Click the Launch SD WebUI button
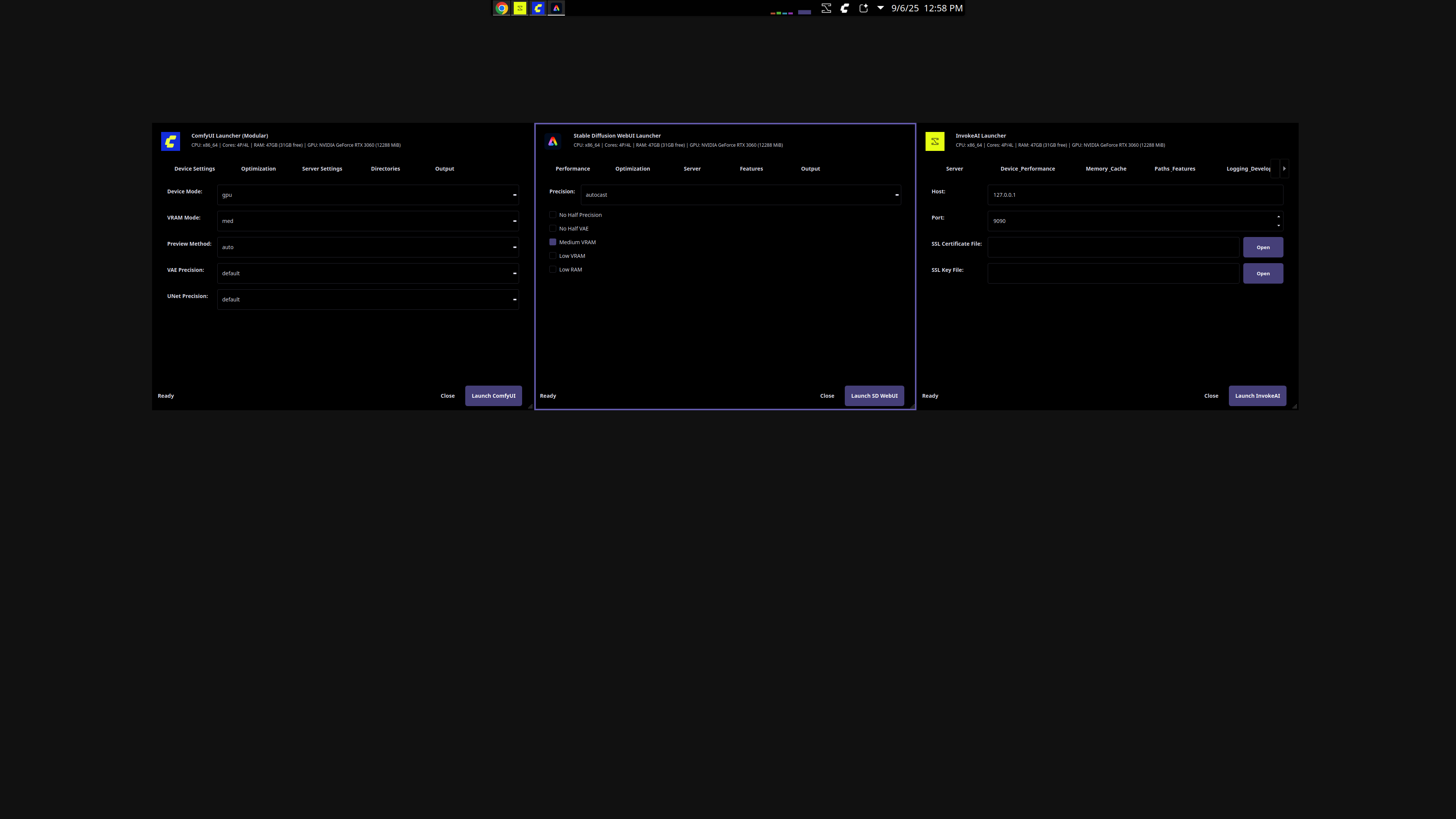 click(874, 395)
